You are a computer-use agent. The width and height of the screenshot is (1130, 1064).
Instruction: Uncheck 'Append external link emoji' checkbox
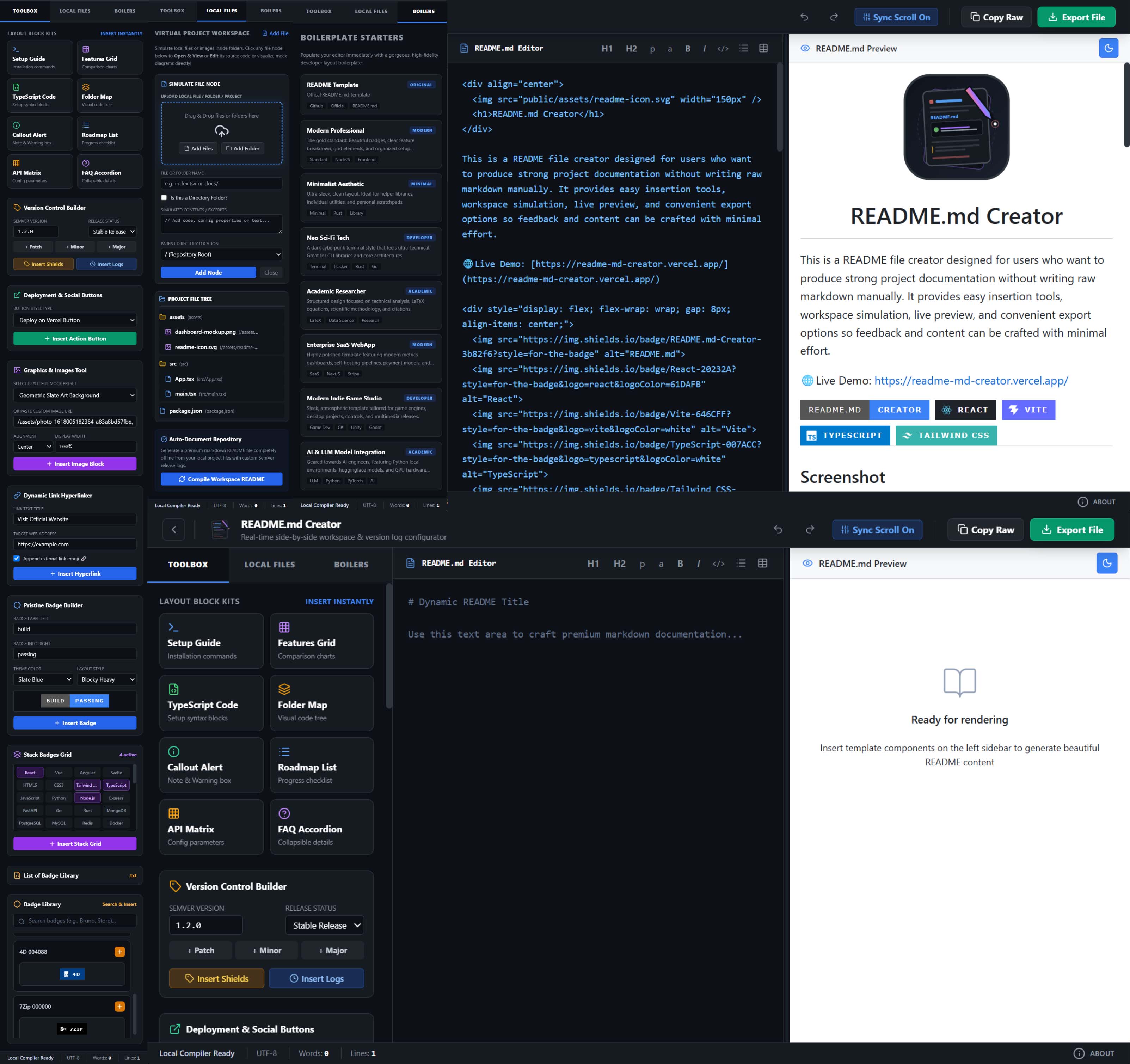pos(17,559)
